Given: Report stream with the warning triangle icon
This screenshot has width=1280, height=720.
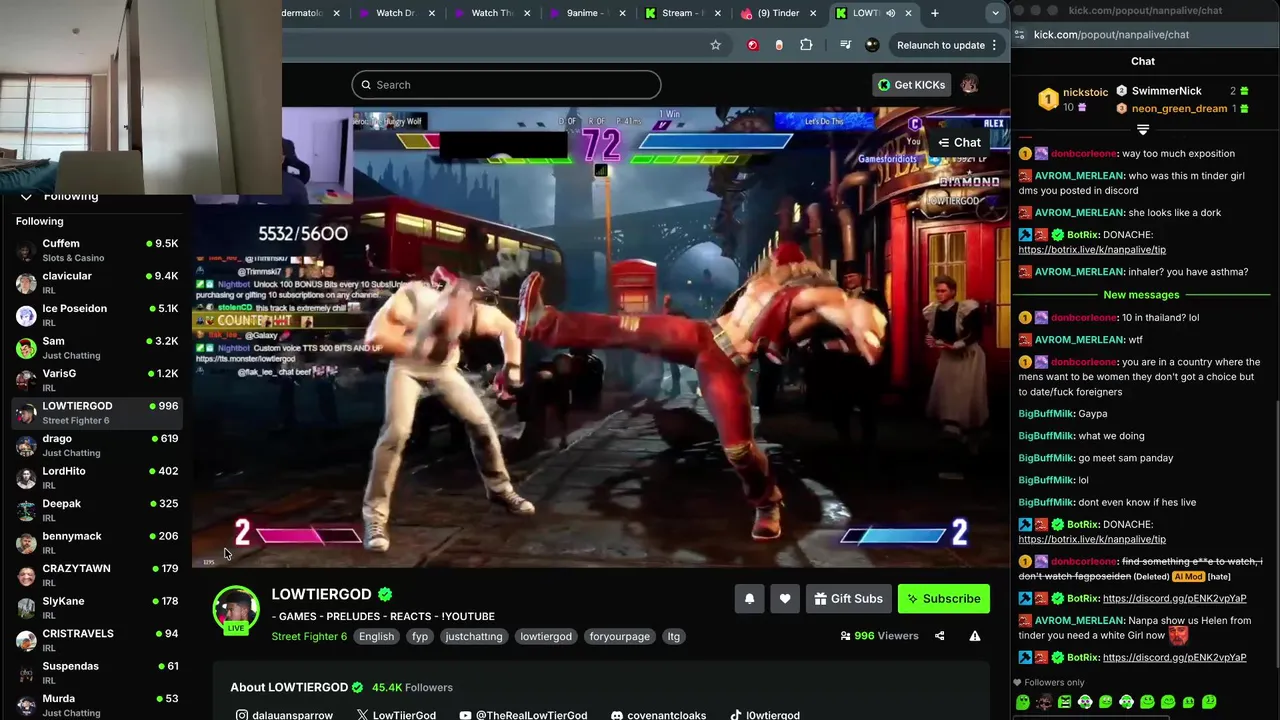Looking at the screenshot, I should pos(975,636).
